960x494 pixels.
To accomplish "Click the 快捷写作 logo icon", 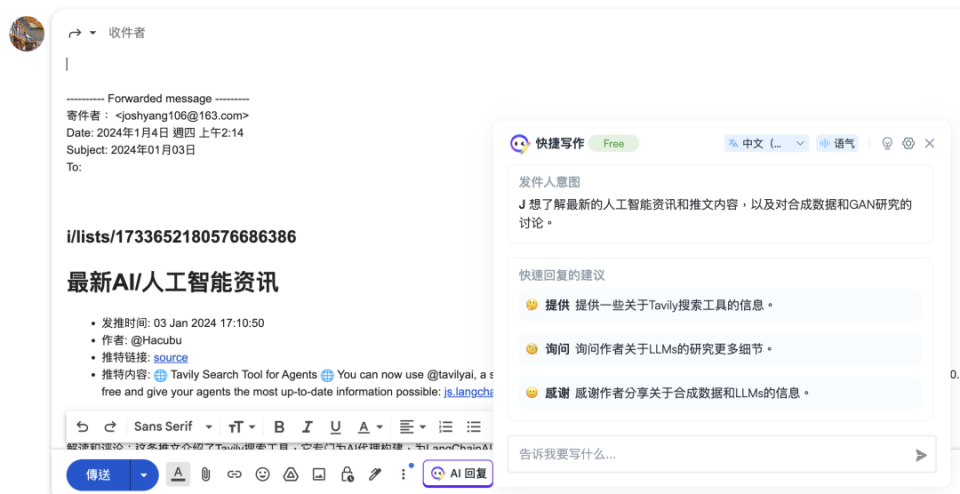I will pyautogui.click(x=520, y=143).
